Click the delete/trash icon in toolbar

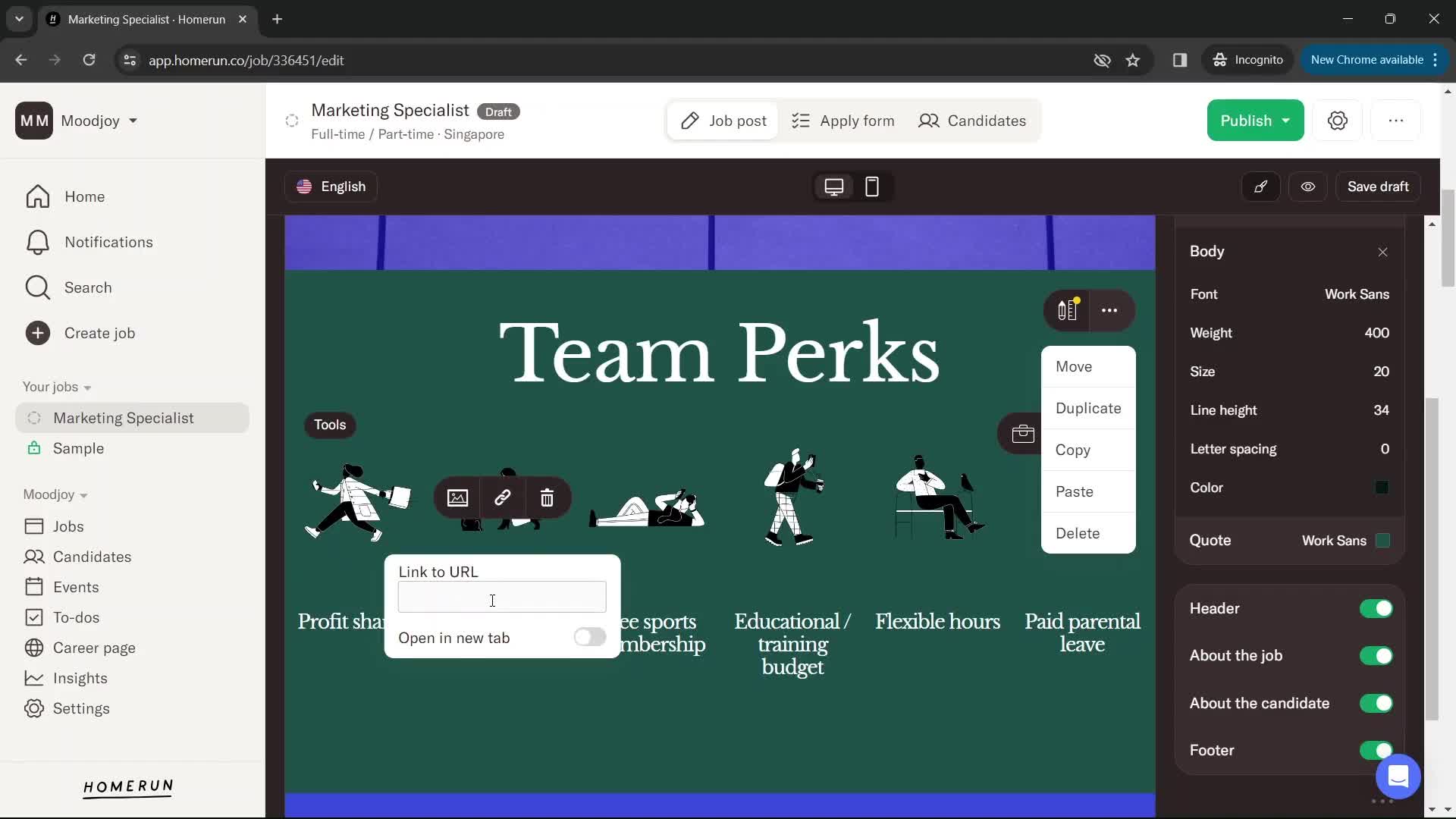548,498
